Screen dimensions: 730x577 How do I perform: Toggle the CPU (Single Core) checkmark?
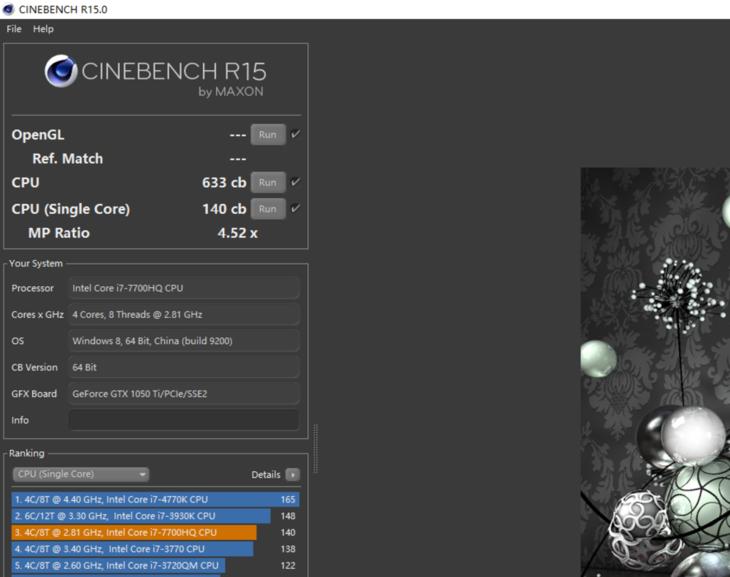(x=296, y=209)
